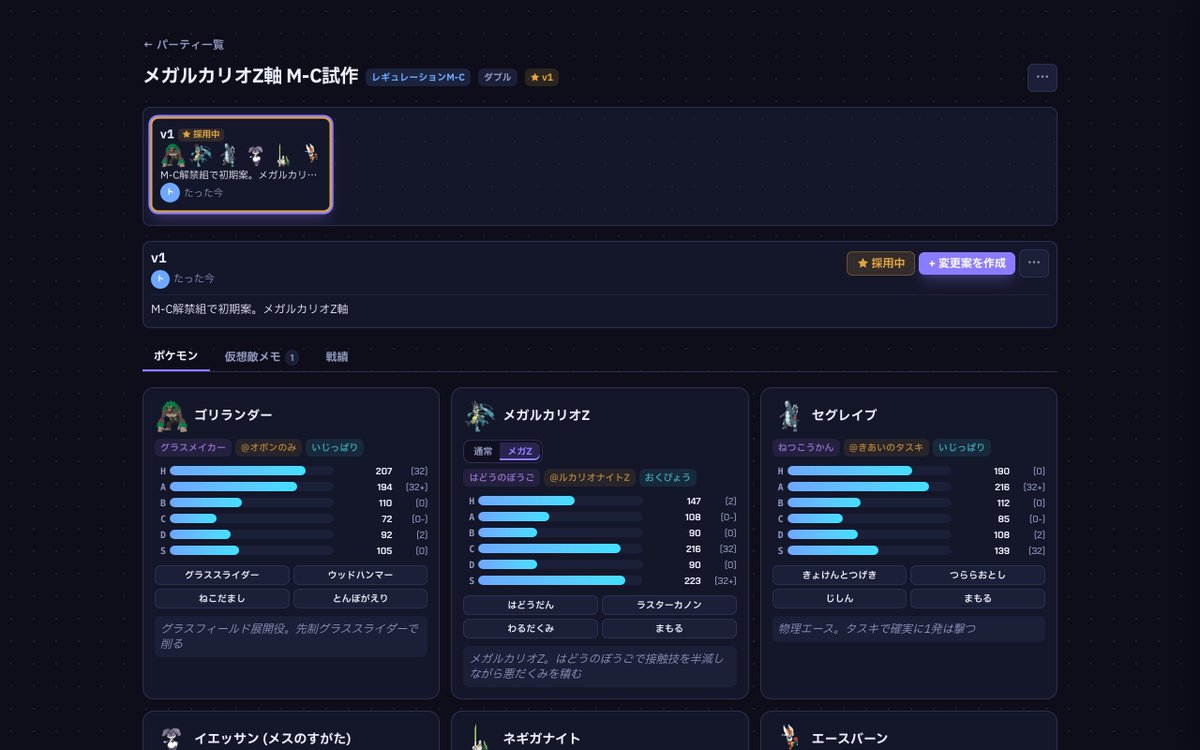Image resolution: width=1200 pixels, height=750 pixels.
Task: Click メガルカリオZ's S stat bar
Action: point(560,581)
